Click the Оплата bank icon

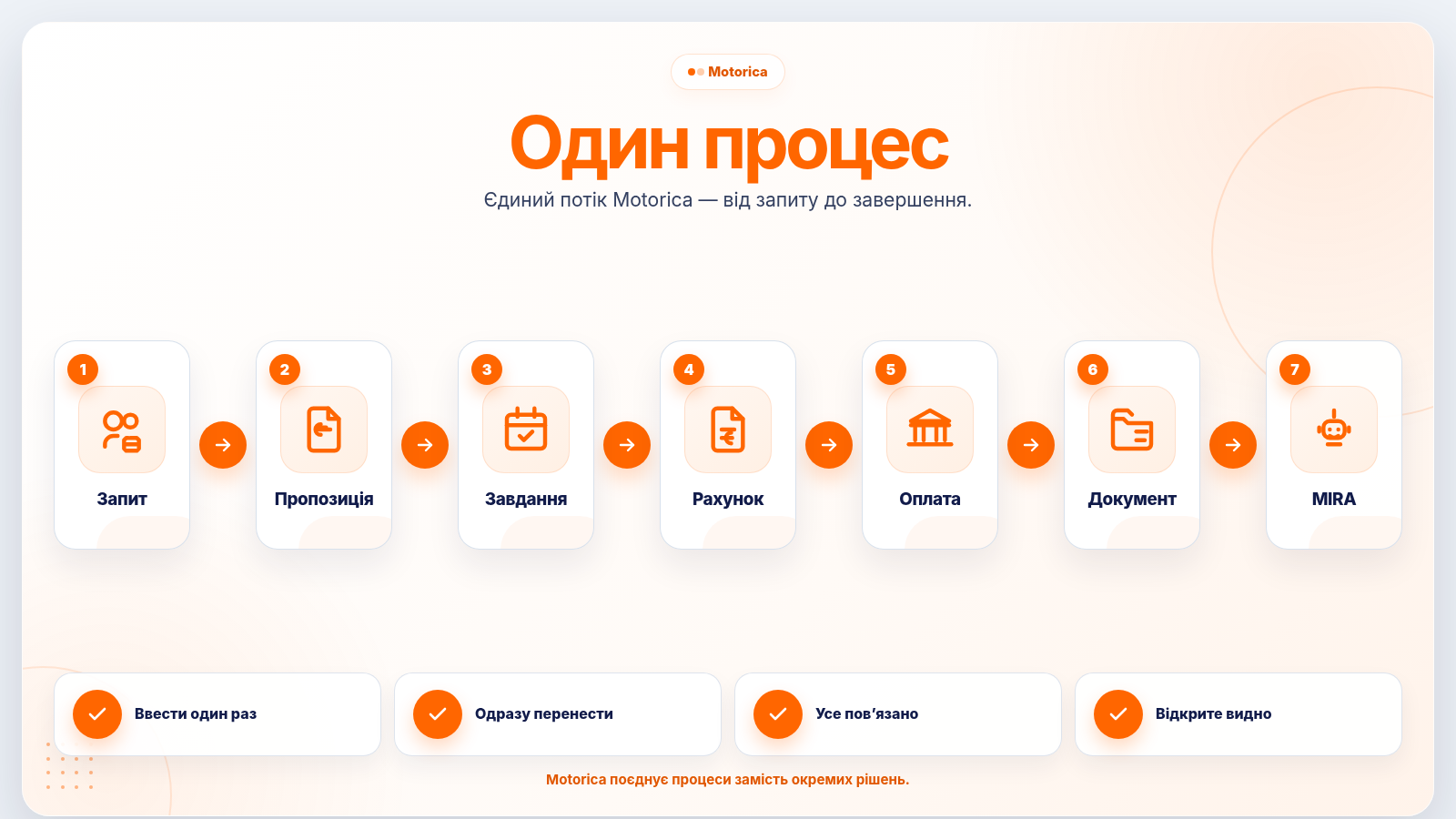(930, 429)
